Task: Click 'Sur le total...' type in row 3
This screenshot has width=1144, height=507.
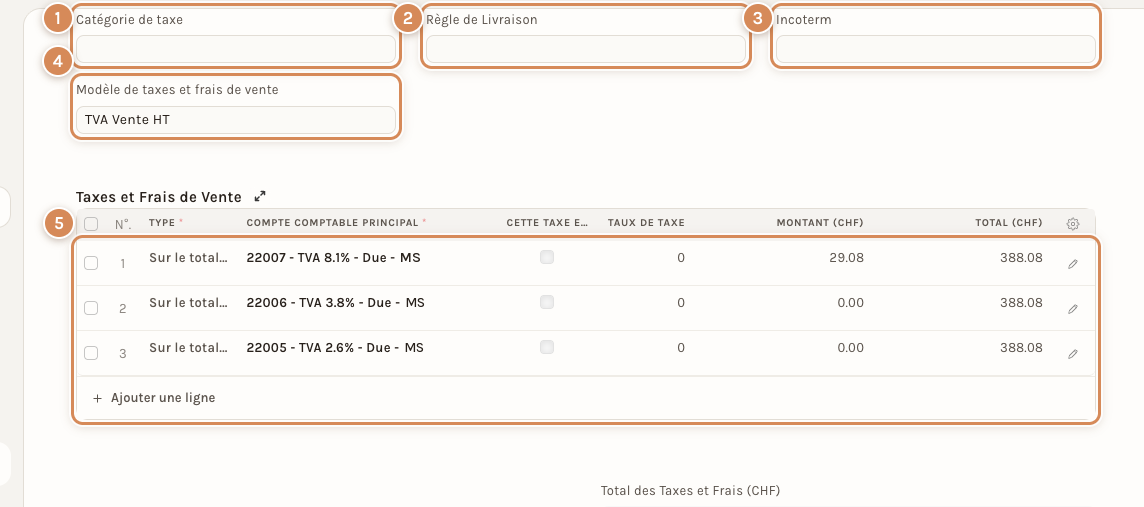Action: click(x=188, y=348)
